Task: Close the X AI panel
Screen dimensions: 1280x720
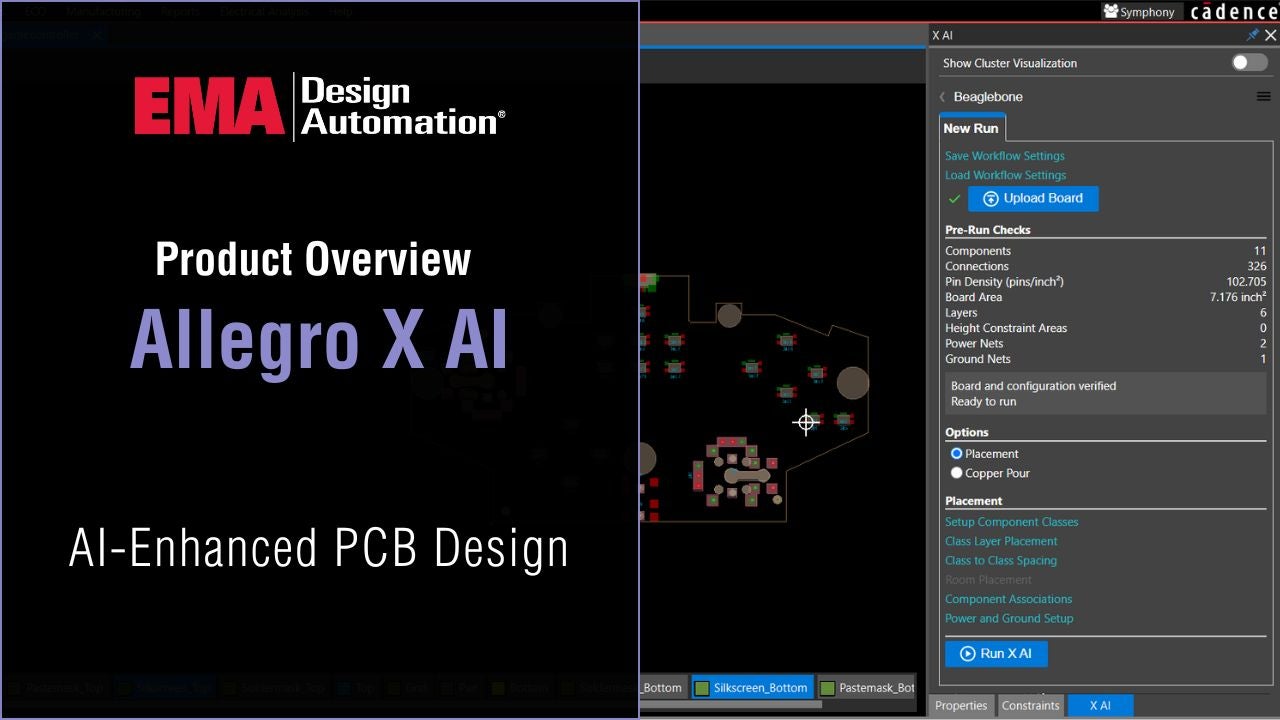Action: pos(1271,35)
